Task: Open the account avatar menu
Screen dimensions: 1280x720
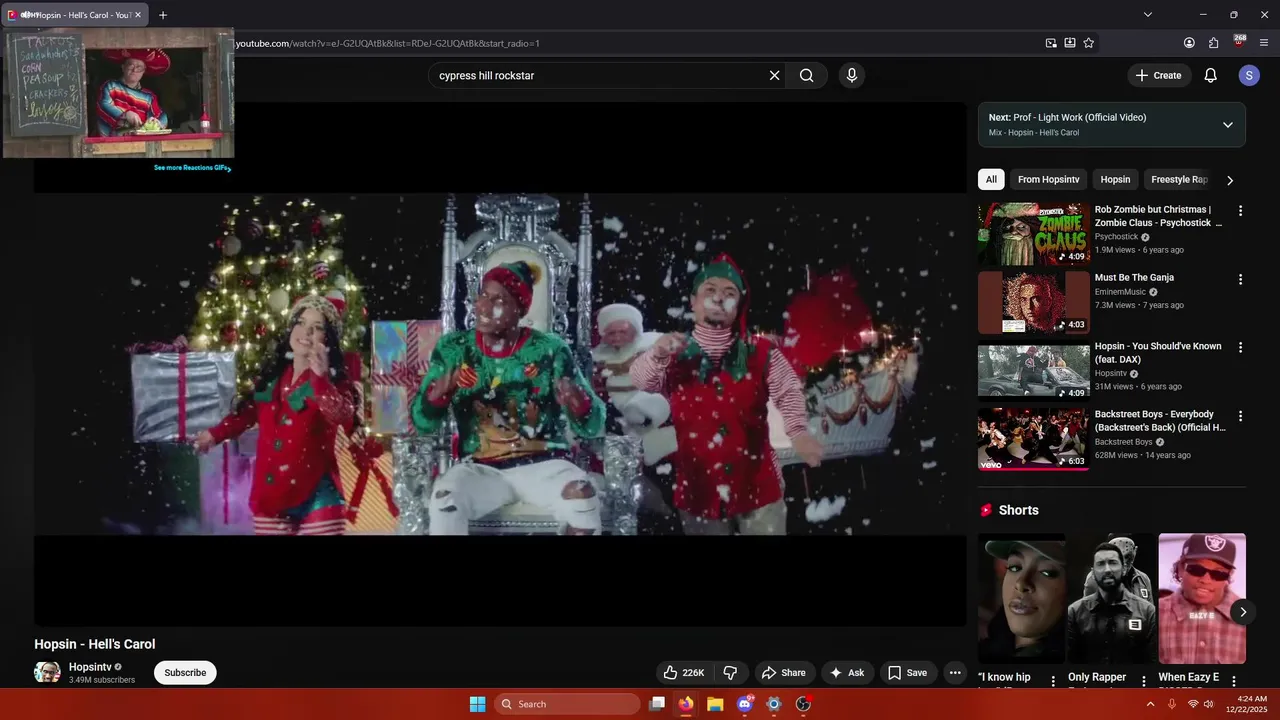Action: pyautogui.click(x=1248, y=75)
